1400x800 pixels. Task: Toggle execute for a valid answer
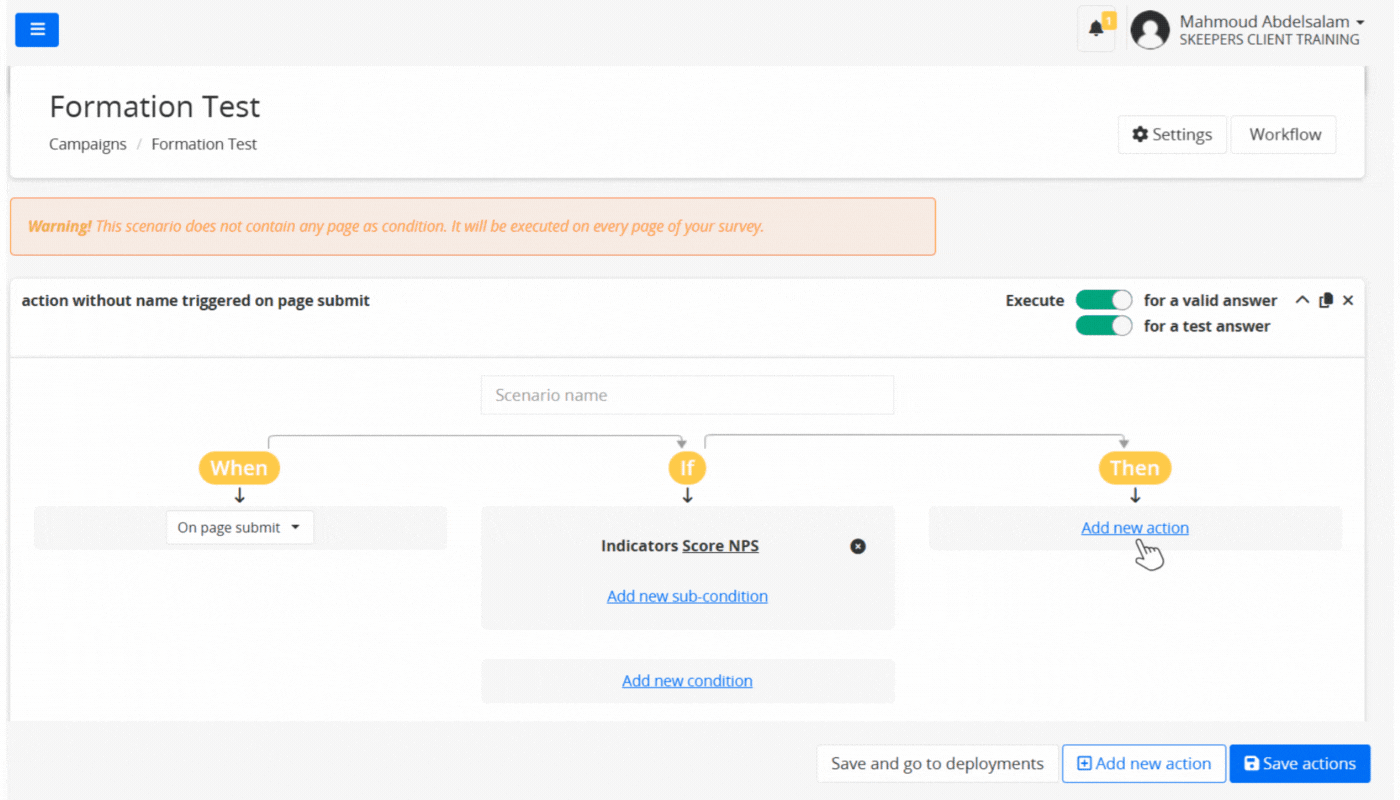click(1103, 300)
